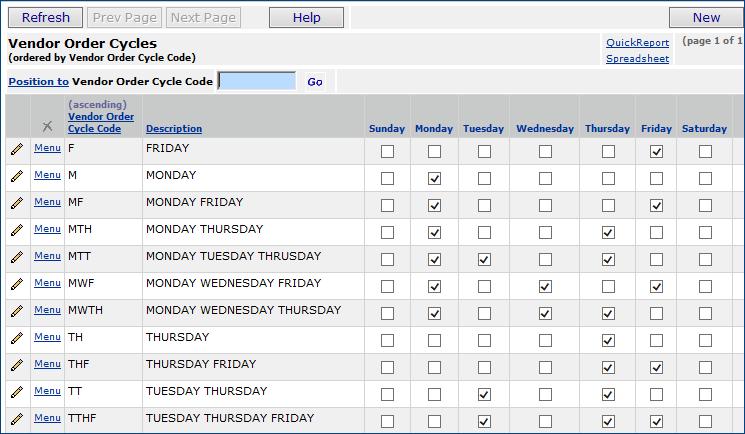Uncheck Monday checkbox in MONDAY row
Viewport: 745px width, 434px height.
(434, 179)
